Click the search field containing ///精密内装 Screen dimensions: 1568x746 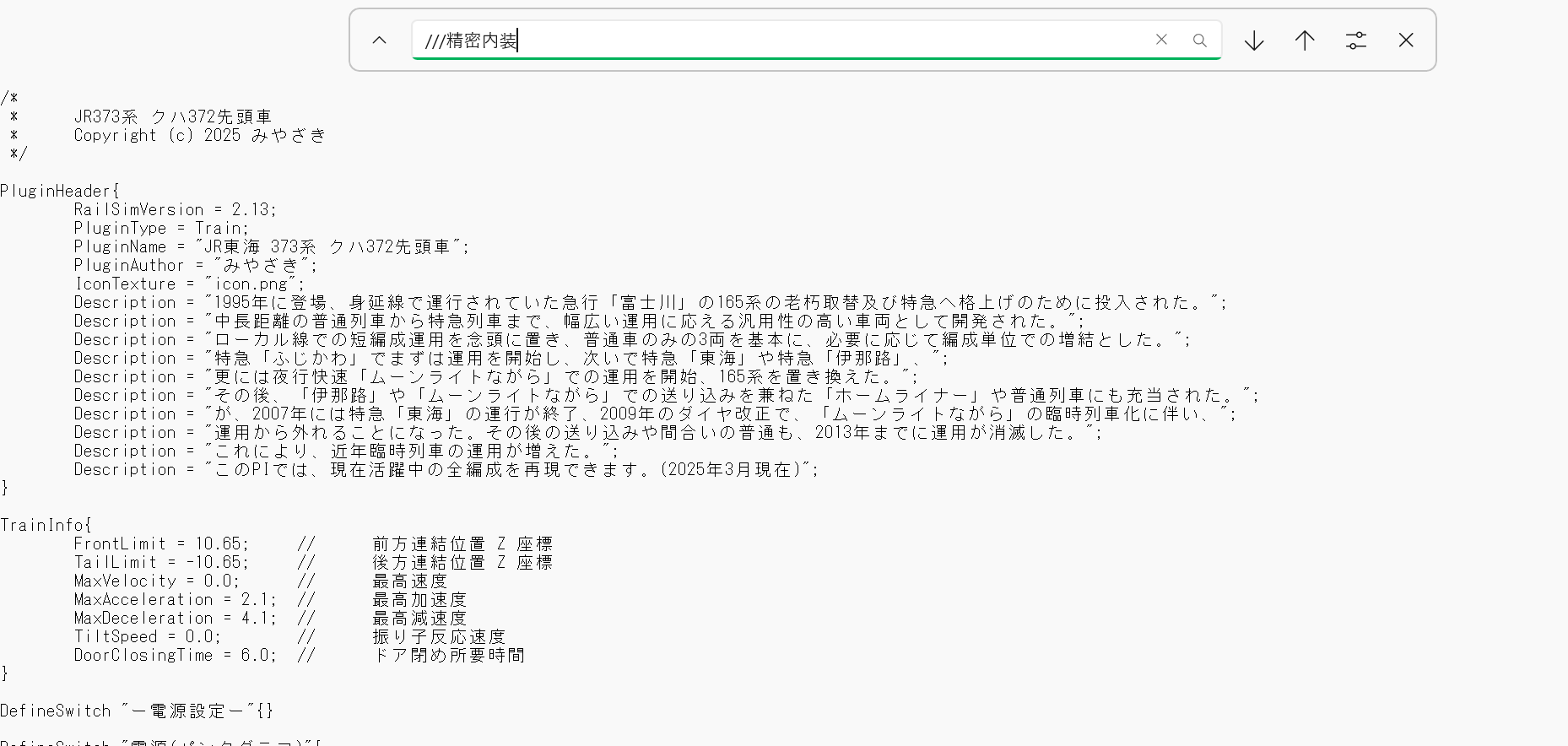pyautogui.click(x=816, y=40)
